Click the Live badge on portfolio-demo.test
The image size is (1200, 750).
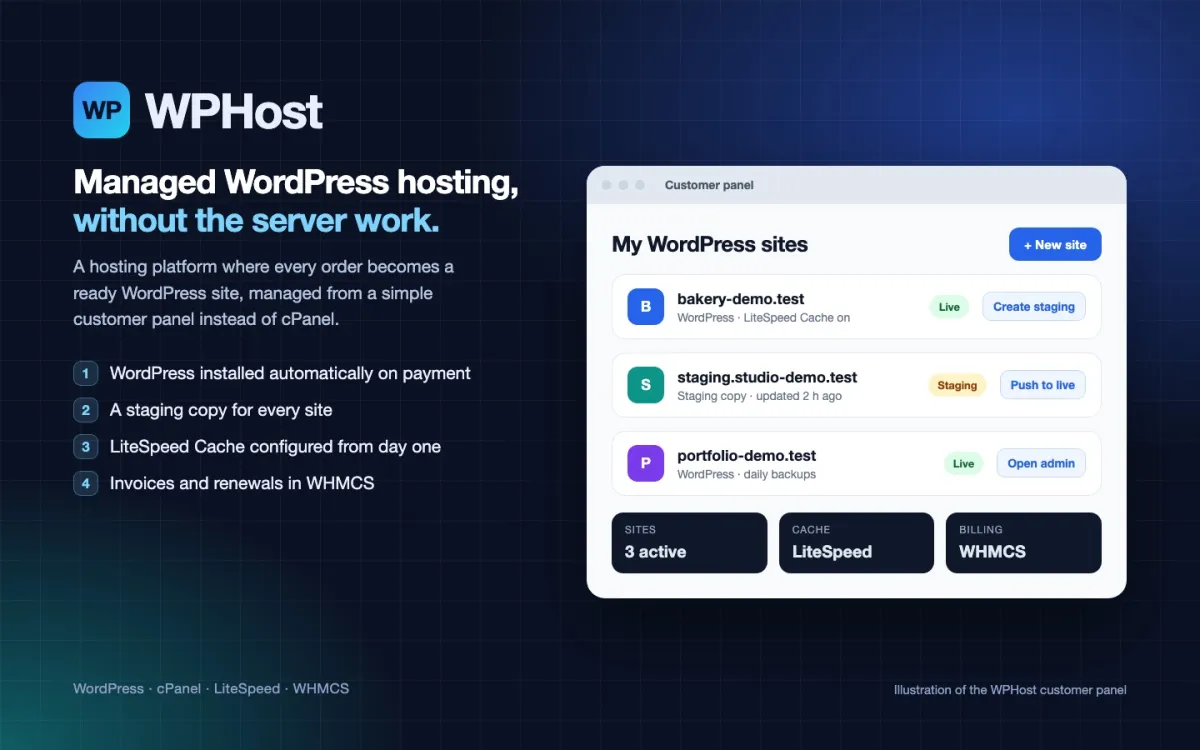point(963,463)
